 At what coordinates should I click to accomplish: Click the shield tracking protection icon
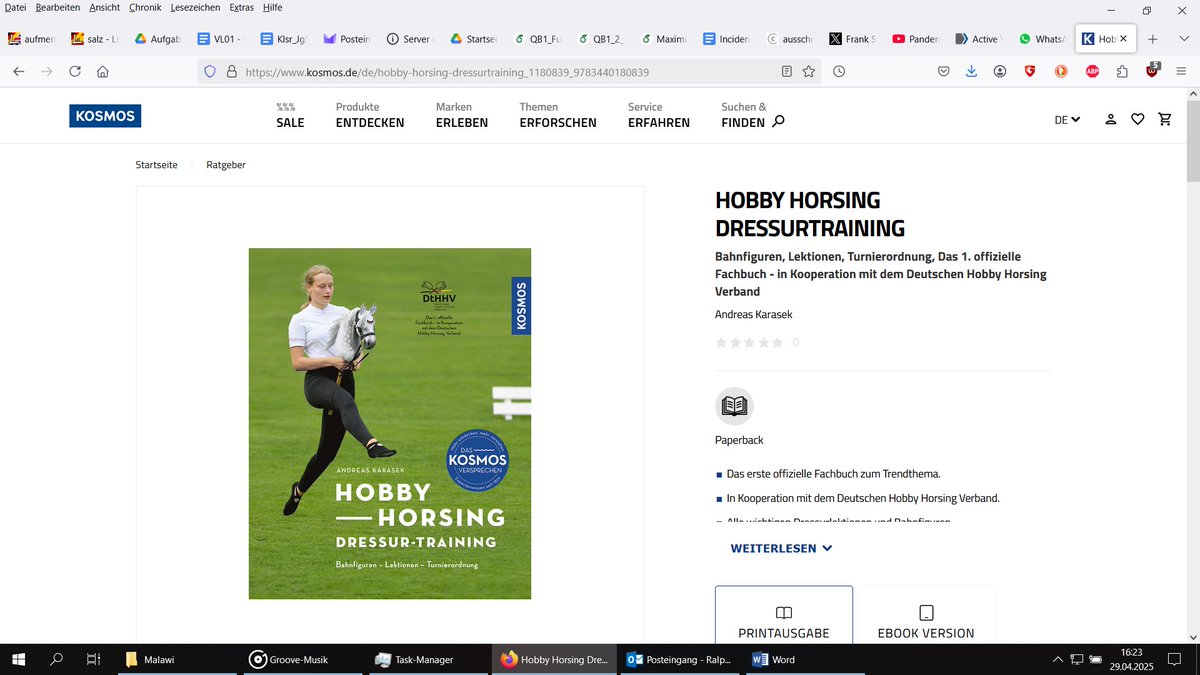(210, 72)
